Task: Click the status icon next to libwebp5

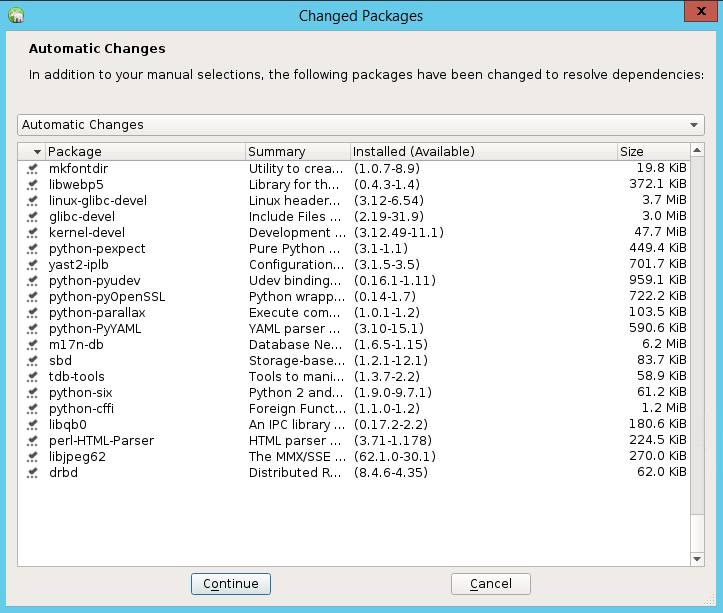Action: point(32,185)
